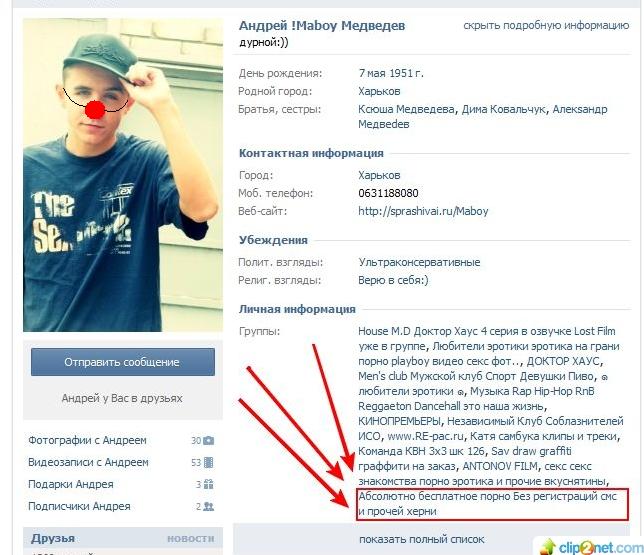Viewport: 644px width, 555px height.
Task: Open sibling profile Дима Ковальчук
Action: pos(504,109)
